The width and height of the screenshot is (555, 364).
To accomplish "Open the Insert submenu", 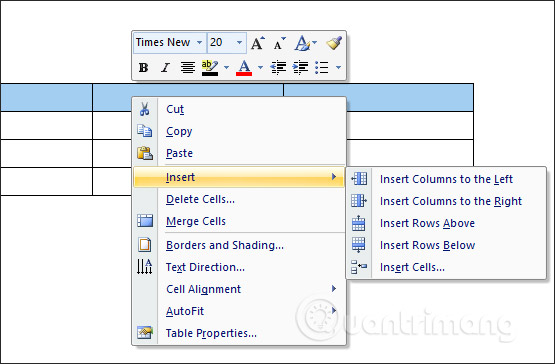I will pos(239,177).
